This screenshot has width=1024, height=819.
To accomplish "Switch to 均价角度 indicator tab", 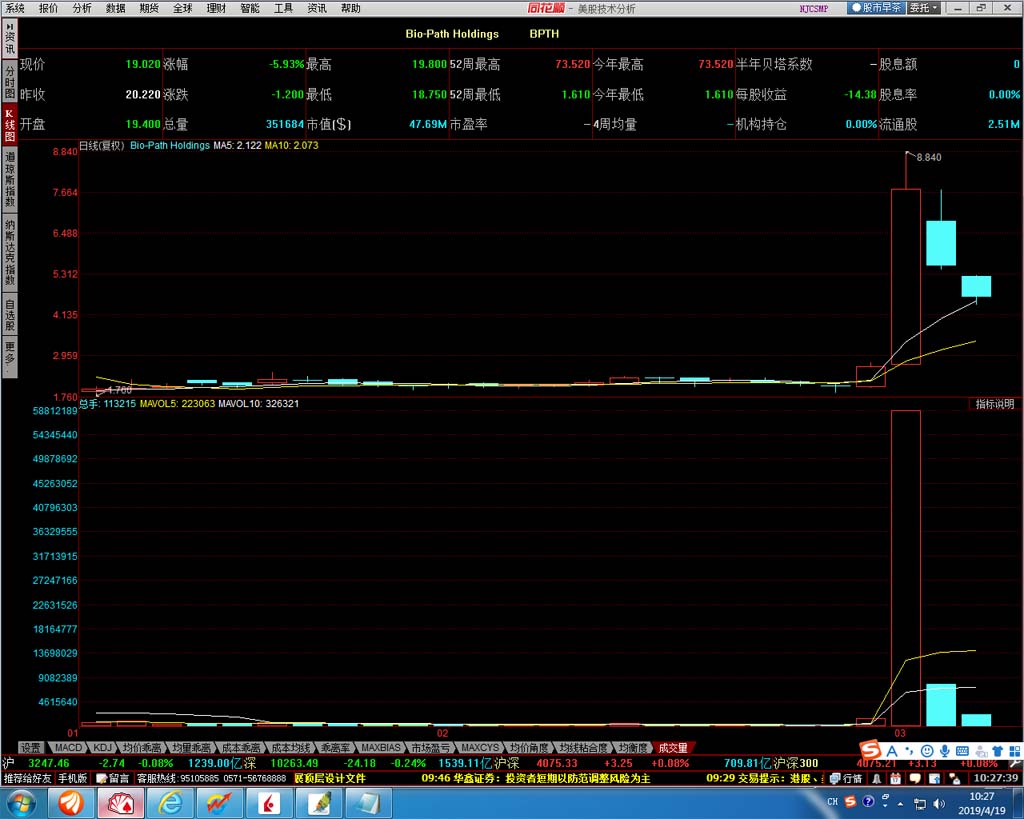I will [529, 748].
